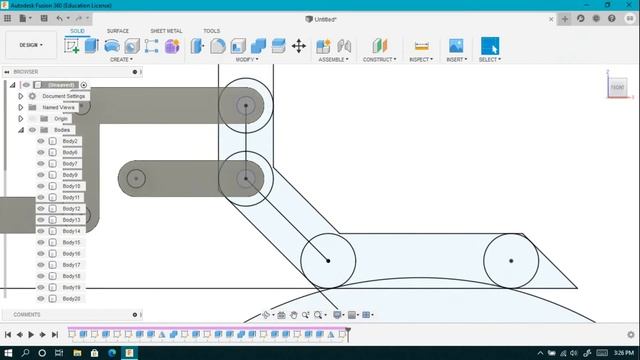
Task: Click the FRONT face of view cube
Action: [617, 87]
